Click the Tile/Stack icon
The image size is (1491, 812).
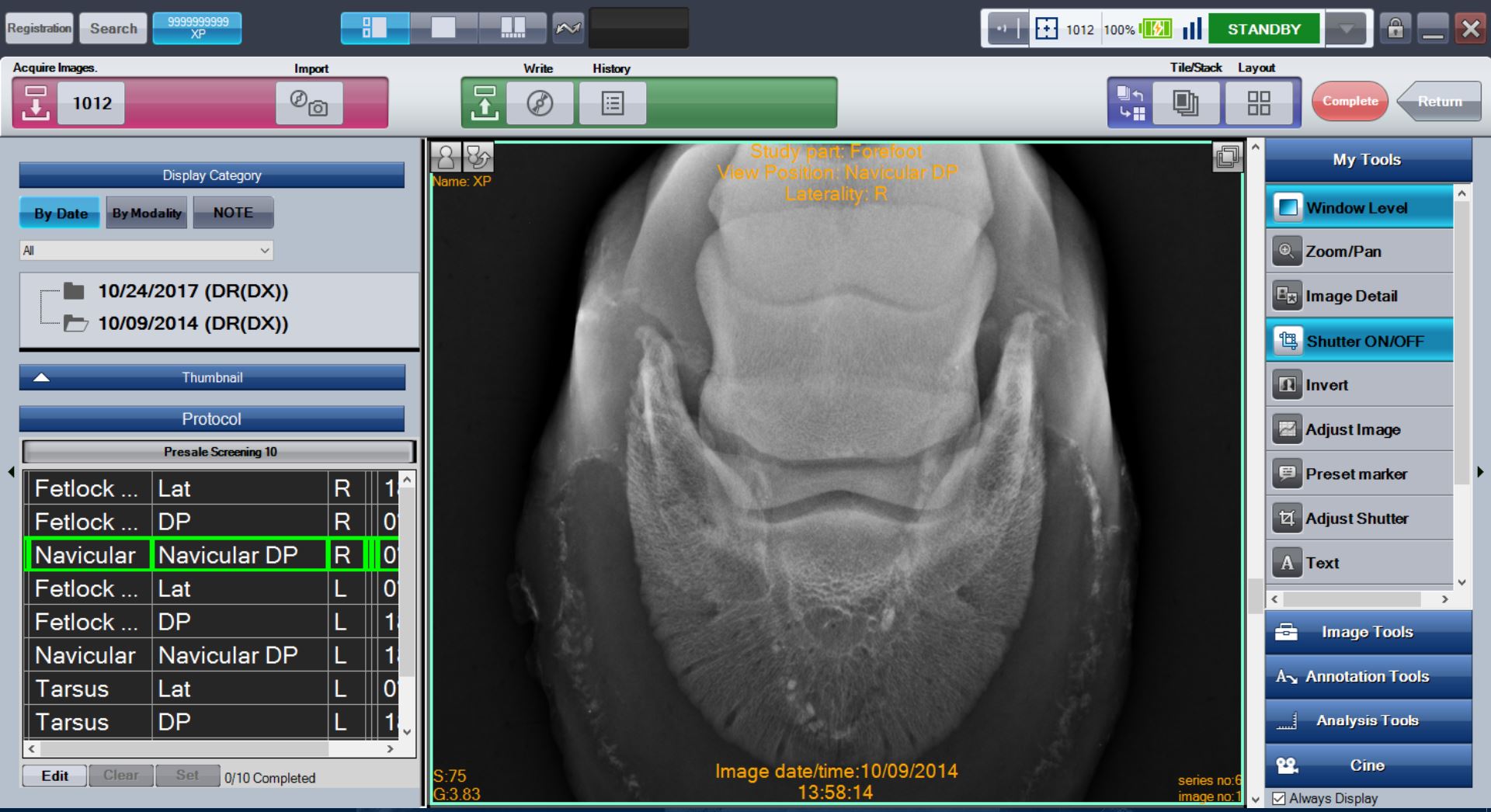click(x=1185, y=103)
